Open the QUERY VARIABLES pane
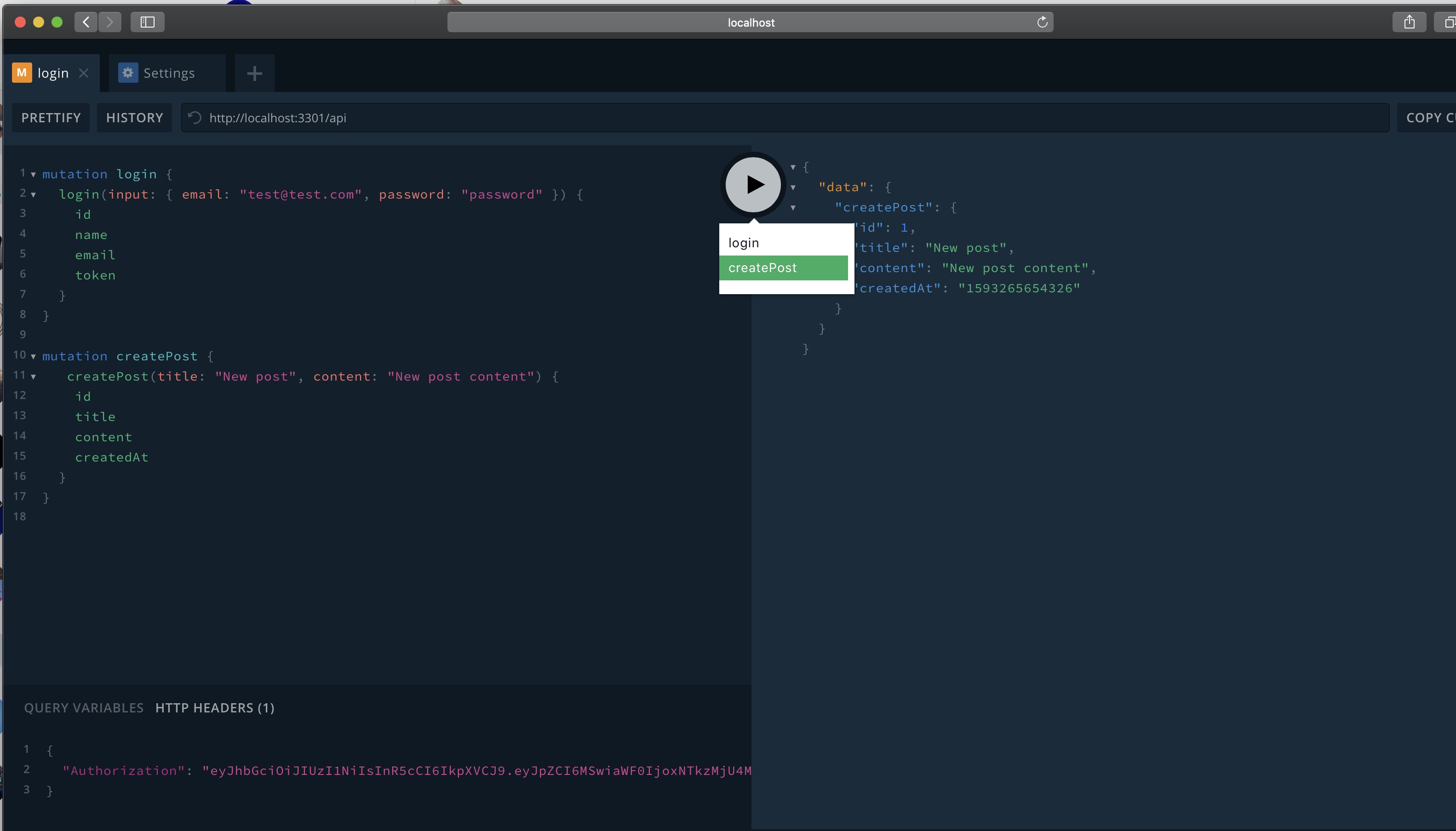The width and height of the screenshot is (1456, 831). pos(83,708)
